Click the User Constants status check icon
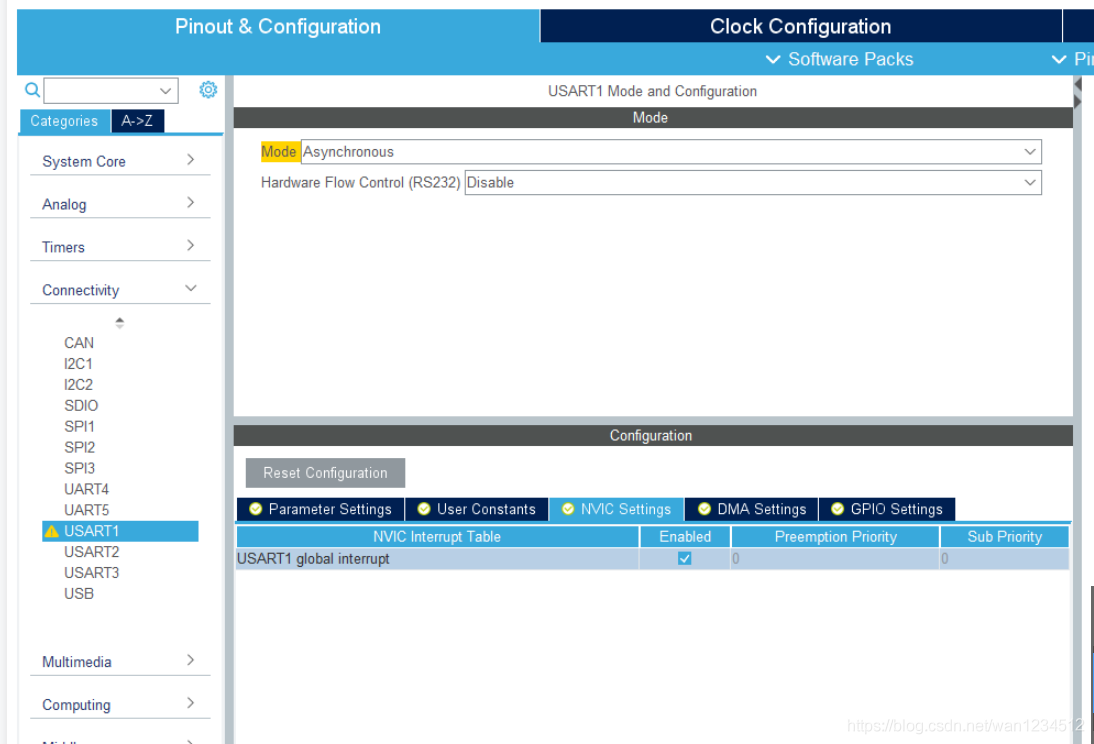1094x744 pixels. [424, 509]
